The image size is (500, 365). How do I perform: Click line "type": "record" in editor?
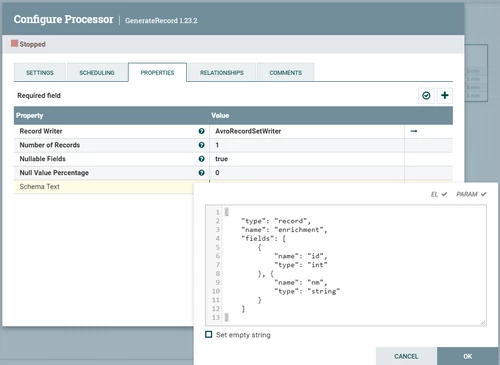tap(276, 221)
